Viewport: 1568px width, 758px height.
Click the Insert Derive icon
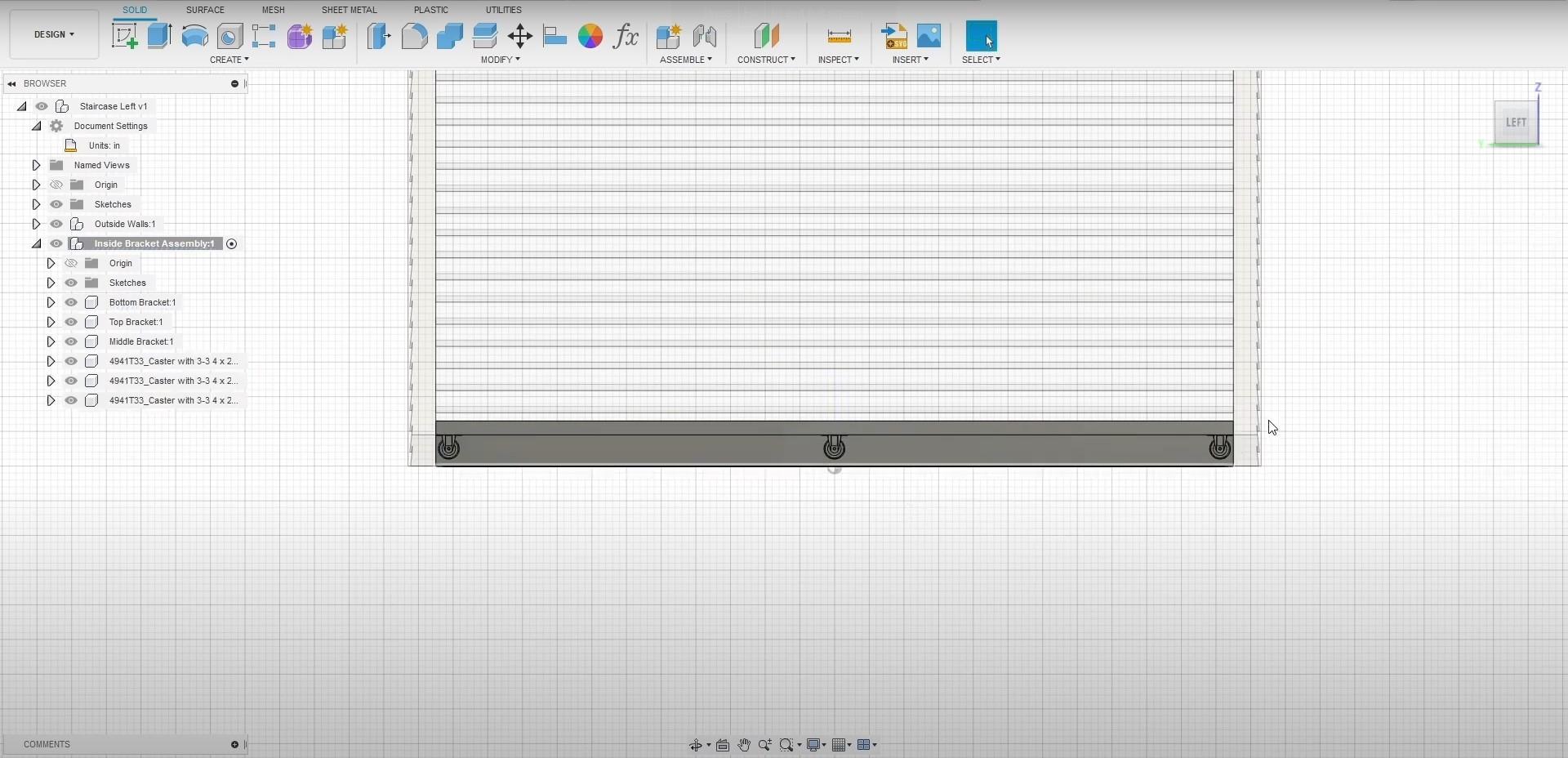click(894, 36)
